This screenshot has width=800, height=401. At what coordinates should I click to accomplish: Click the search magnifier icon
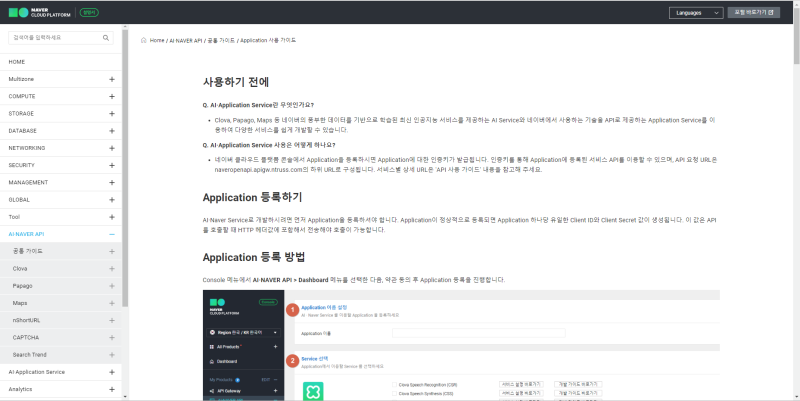[x=106, y=38]
